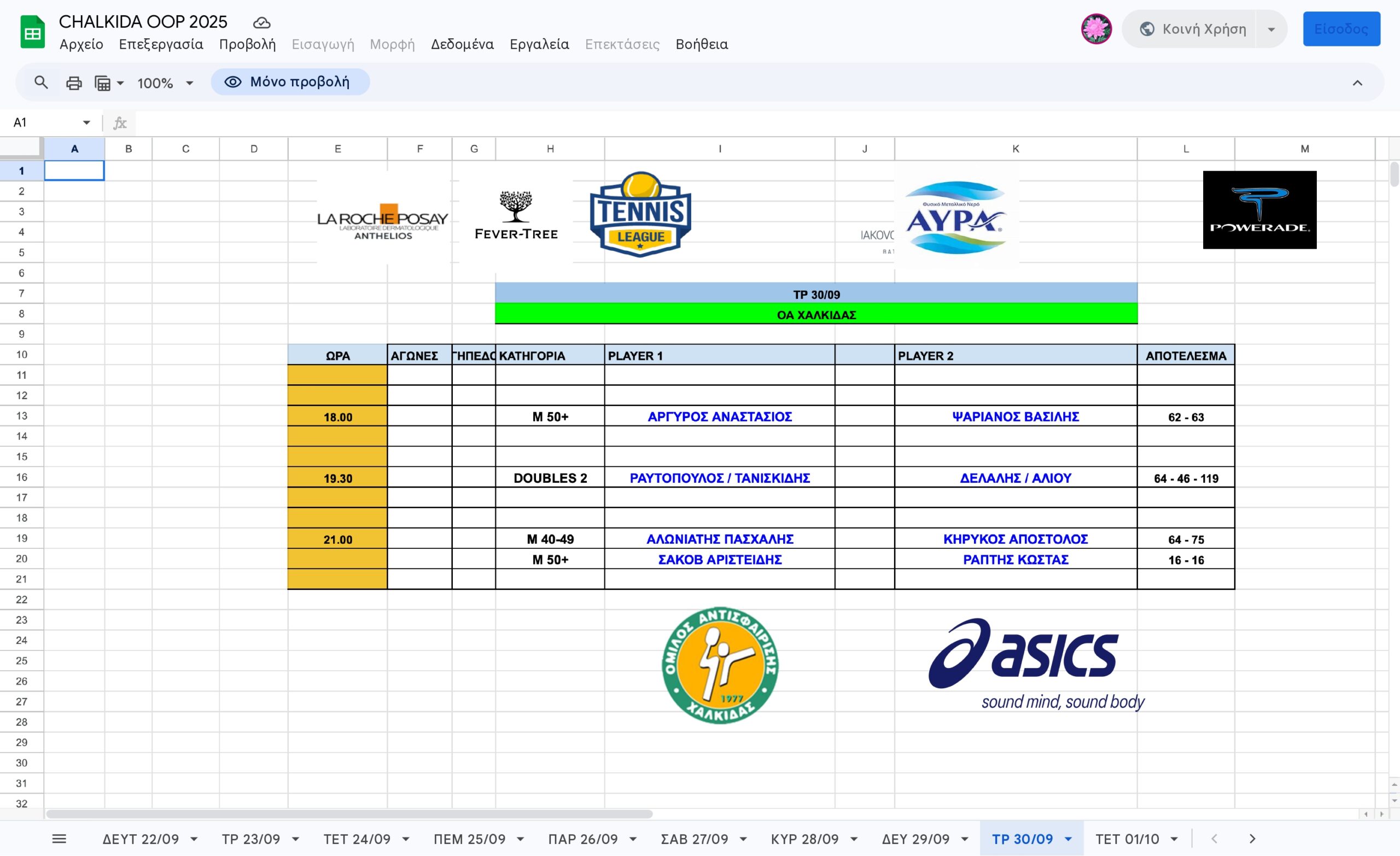Click the blue Είσοδος sign-in button
This screenshot has width=1400, height=856.
click(x=1341, y=29)
